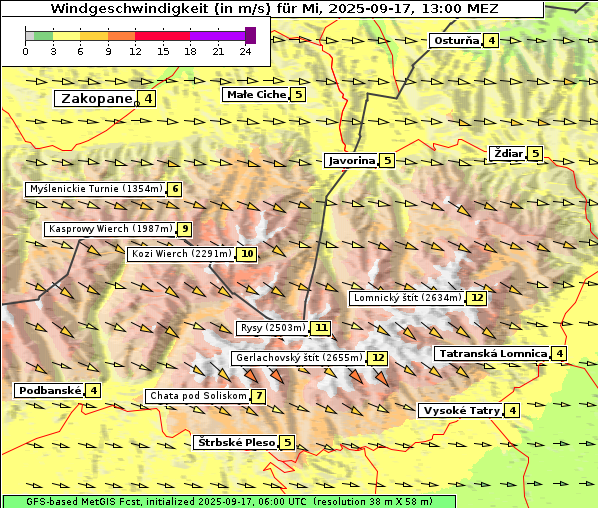Click the Ždiar wind speed badge
This screenshot has width=598, height=508.
pyautogui.click(x=535, y=154)
